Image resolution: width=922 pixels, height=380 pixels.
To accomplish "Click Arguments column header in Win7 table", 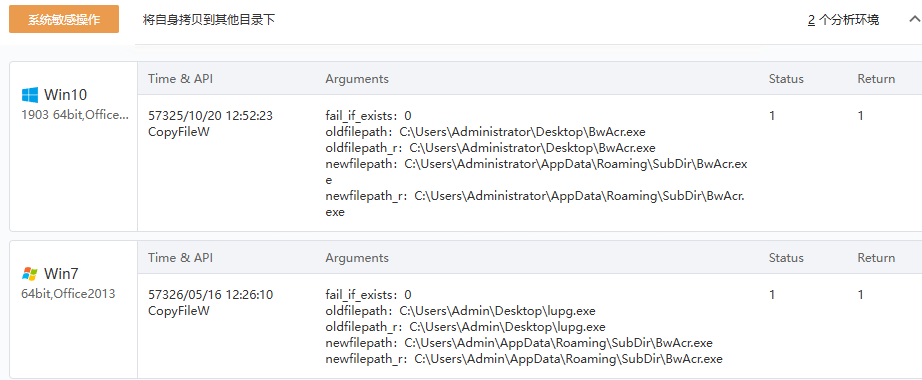I will [x=357, y=258].
